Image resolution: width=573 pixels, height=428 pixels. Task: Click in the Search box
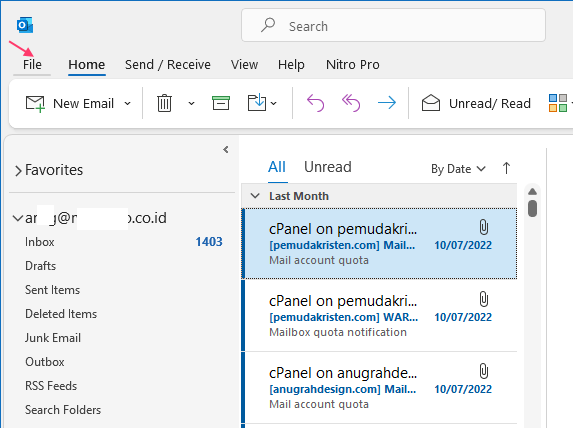(393, 25)
